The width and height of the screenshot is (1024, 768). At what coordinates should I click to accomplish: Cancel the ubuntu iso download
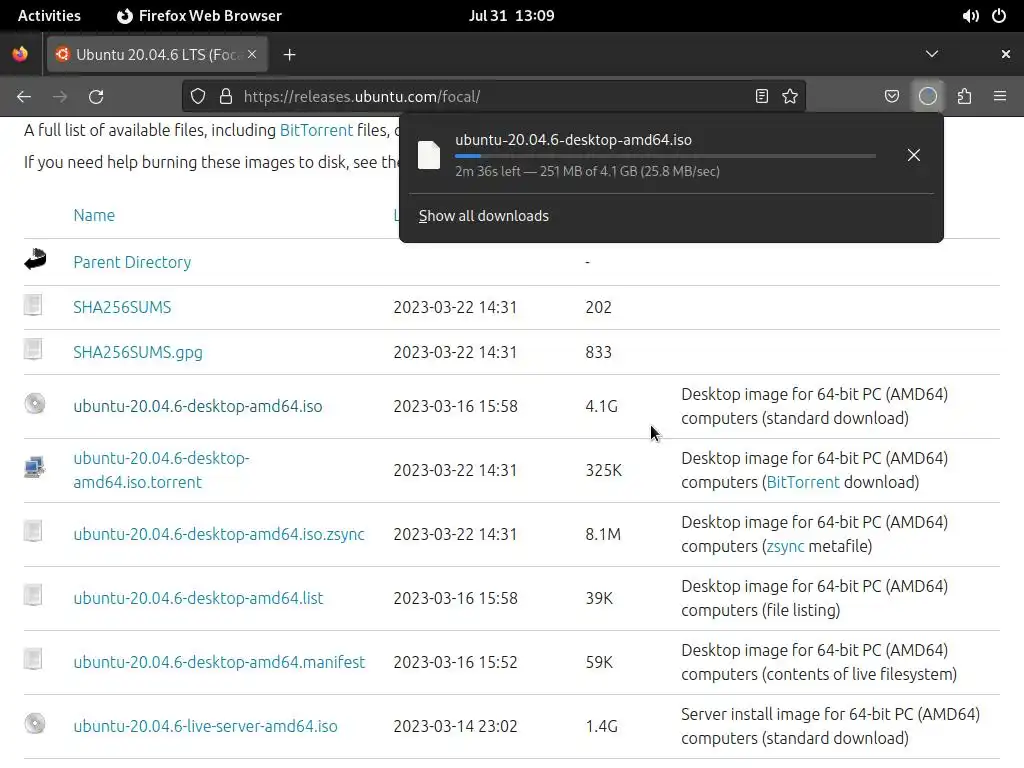914,155
